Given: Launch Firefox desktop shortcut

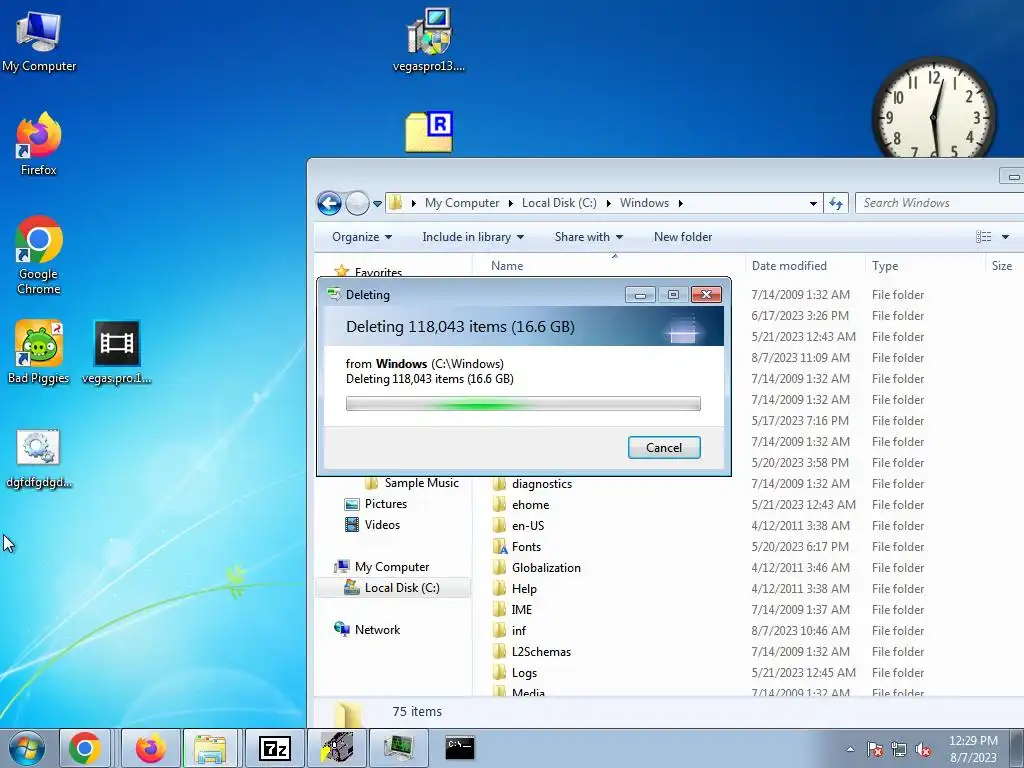Looking at the screenshot, I should click(39, 144).
